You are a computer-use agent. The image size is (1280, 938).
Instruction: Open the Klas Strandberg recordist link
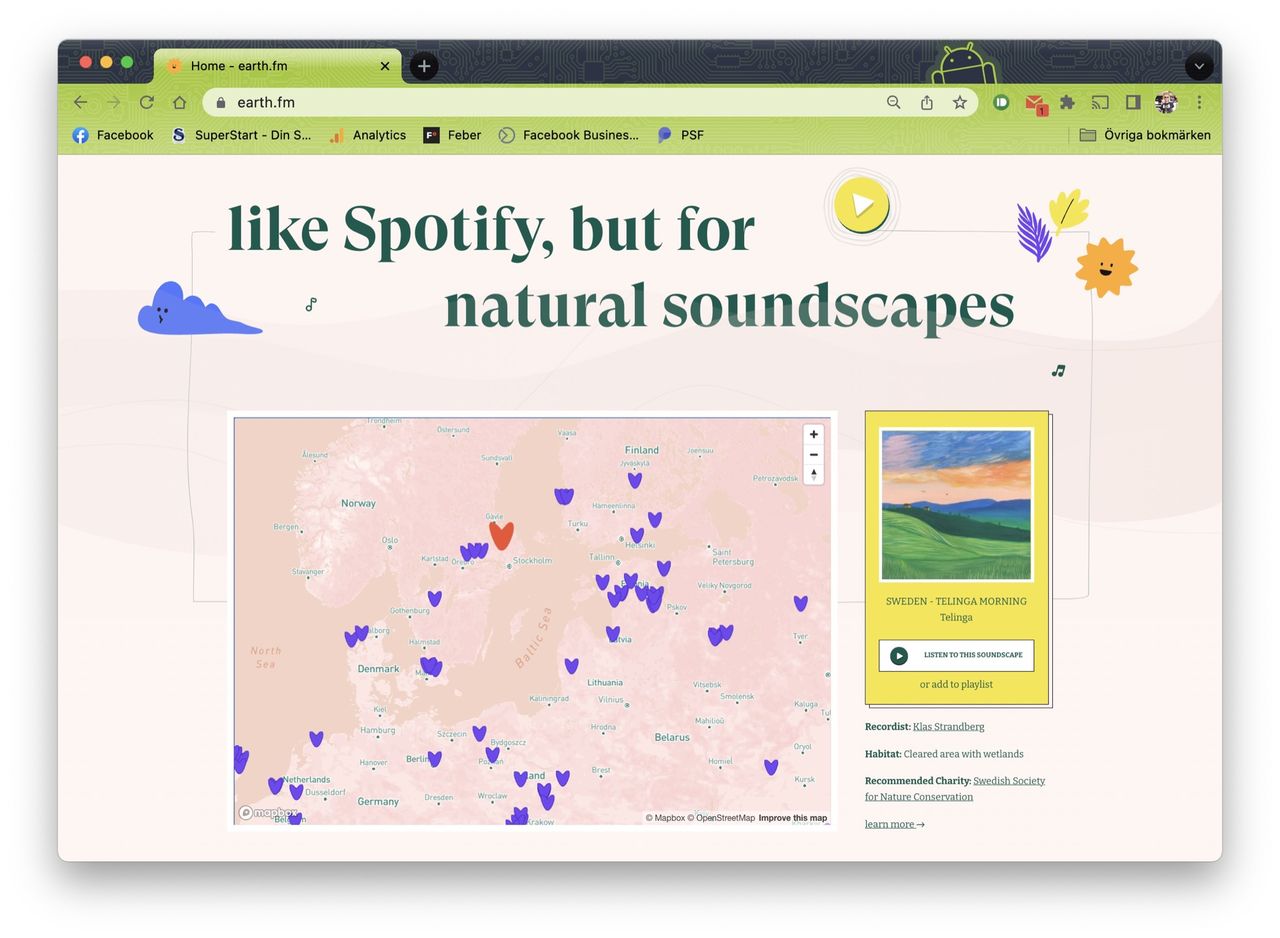948,727
